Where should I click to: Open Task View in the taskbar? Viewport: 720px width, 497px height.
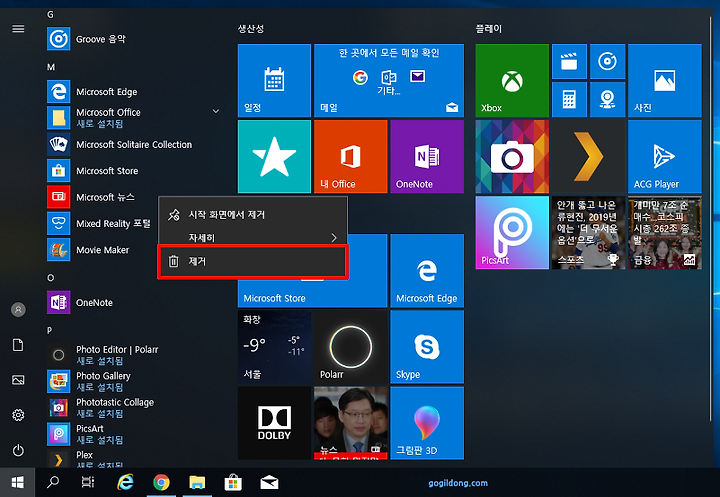pyautogui.click(x=88, y=482)
